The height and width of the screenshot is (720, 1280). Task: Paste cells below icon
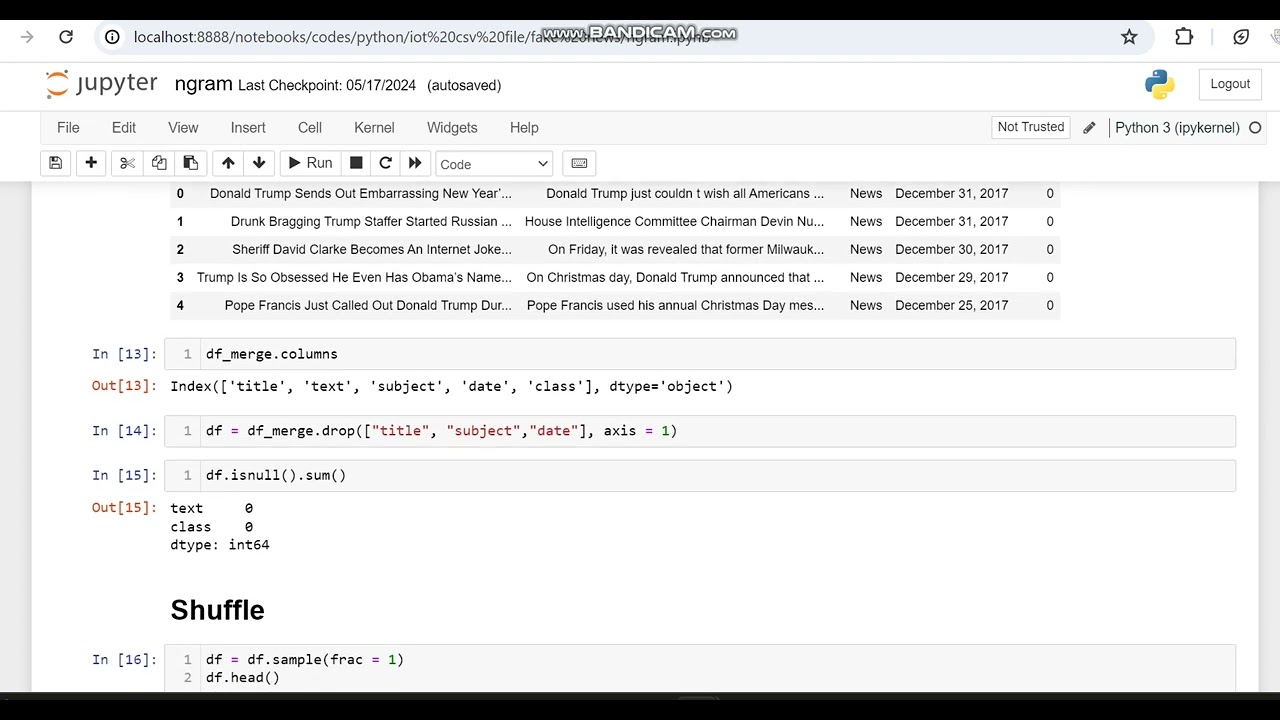(190, 163)
